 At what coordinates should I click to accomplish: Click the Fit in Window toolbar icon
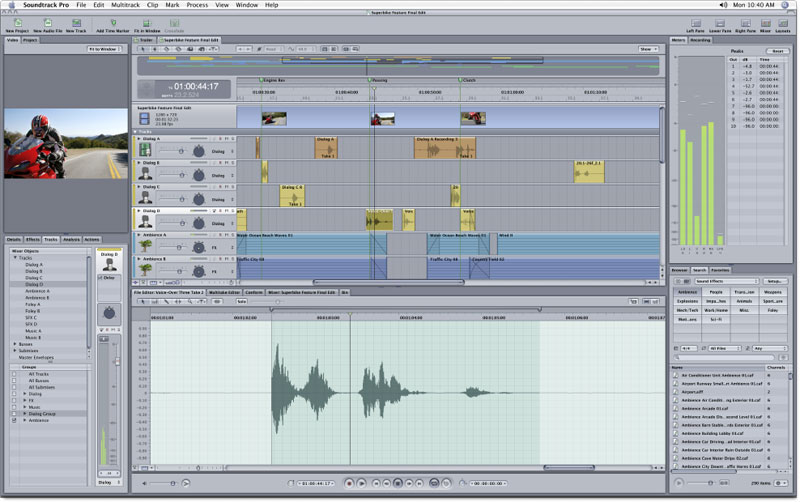point(147,23)
